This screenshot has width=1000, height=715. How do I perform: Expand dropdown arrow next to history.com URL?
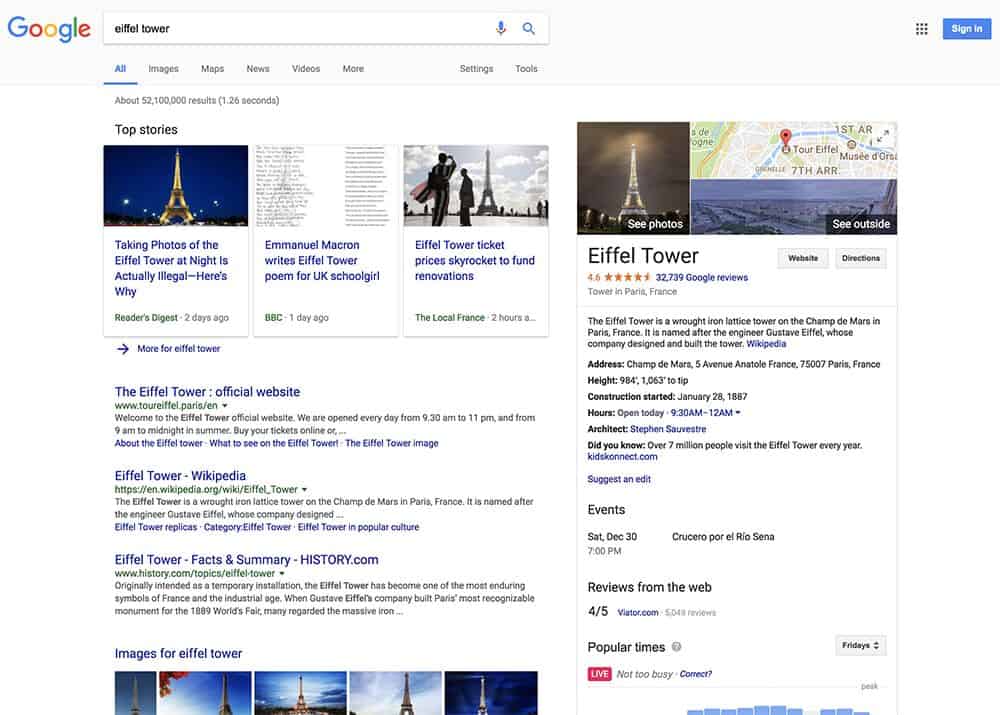coord(282,573)
